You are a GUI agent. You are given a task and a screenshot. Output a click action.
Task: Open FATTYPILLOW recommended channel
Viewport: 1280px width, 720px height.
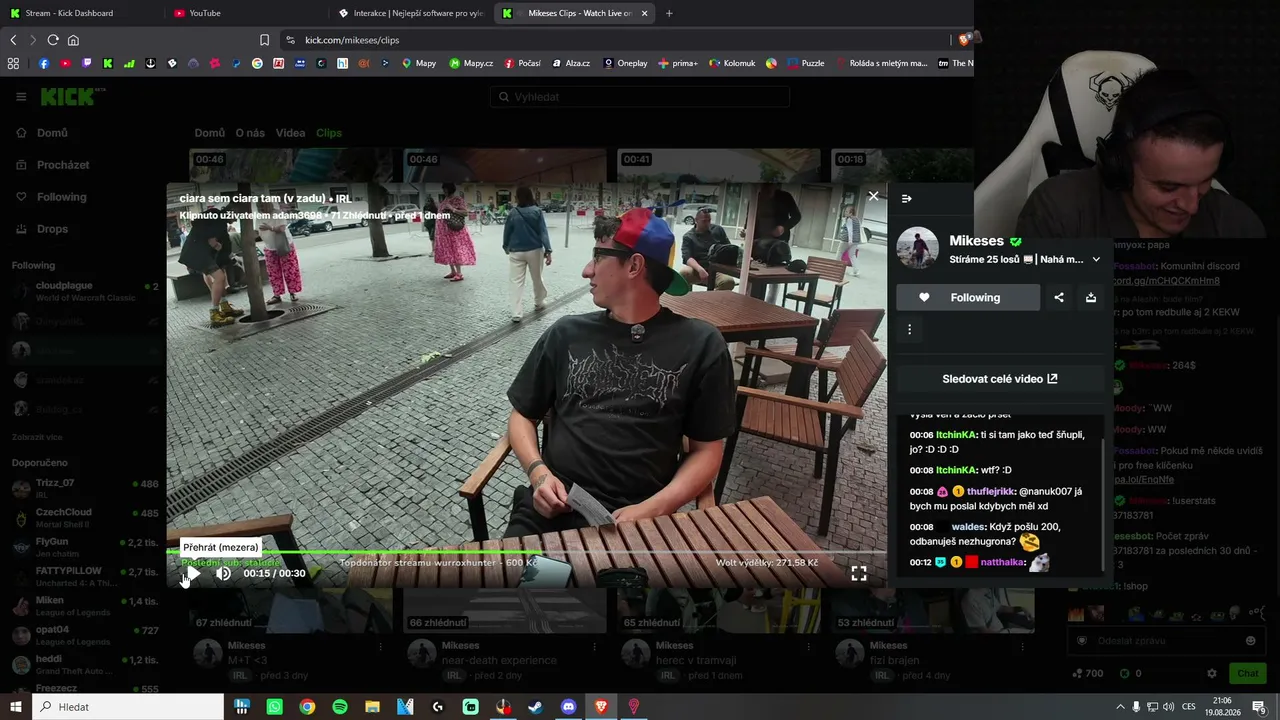coord(84,576)
